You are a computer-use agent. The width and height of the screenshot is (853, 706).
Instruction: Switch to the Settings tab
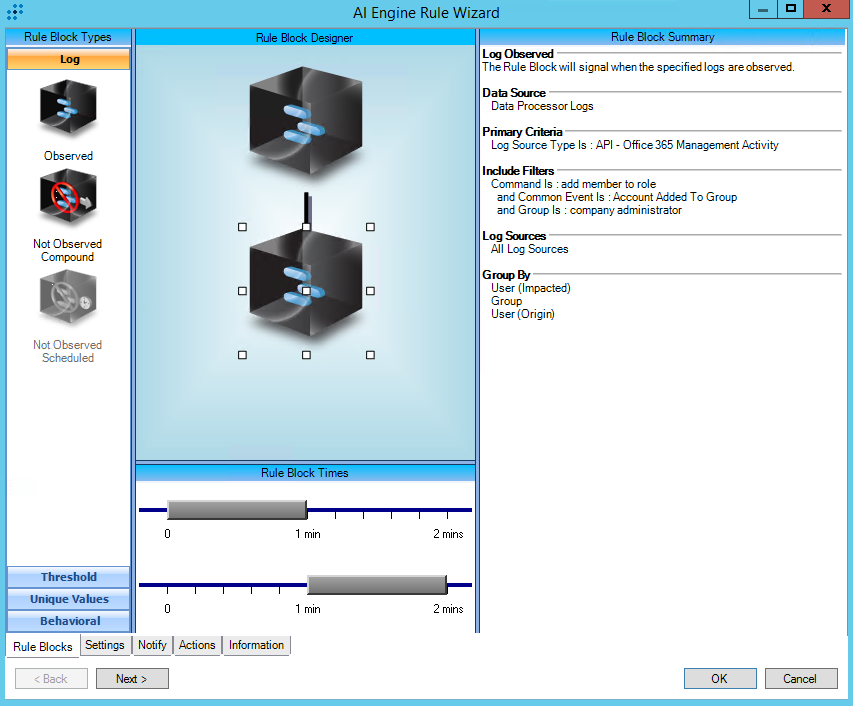pos(105,645)
